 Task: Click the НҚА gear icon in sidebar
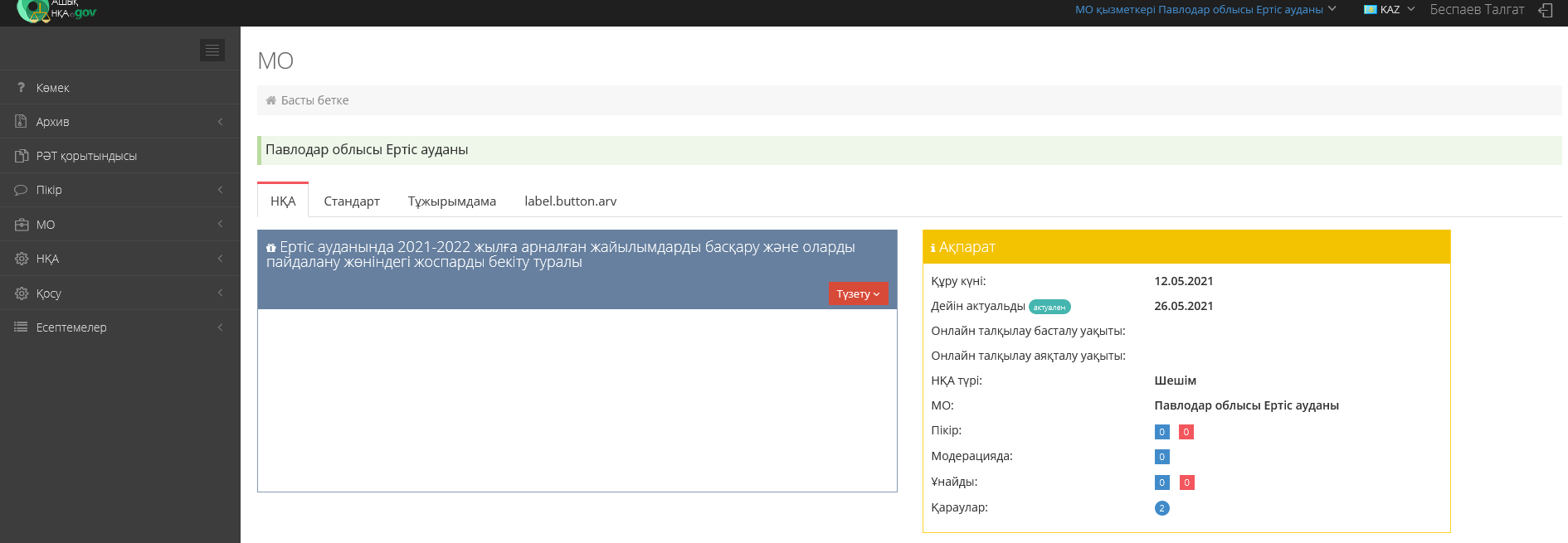(x=22, y=259)
